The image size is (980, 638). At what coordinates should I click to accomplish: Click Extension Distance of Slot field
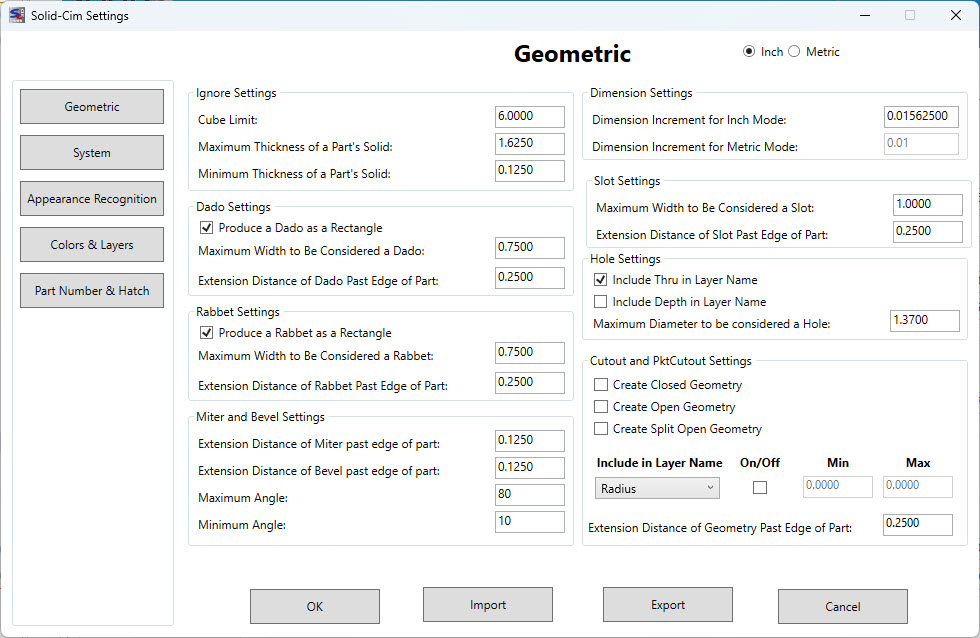pos(928,232)
